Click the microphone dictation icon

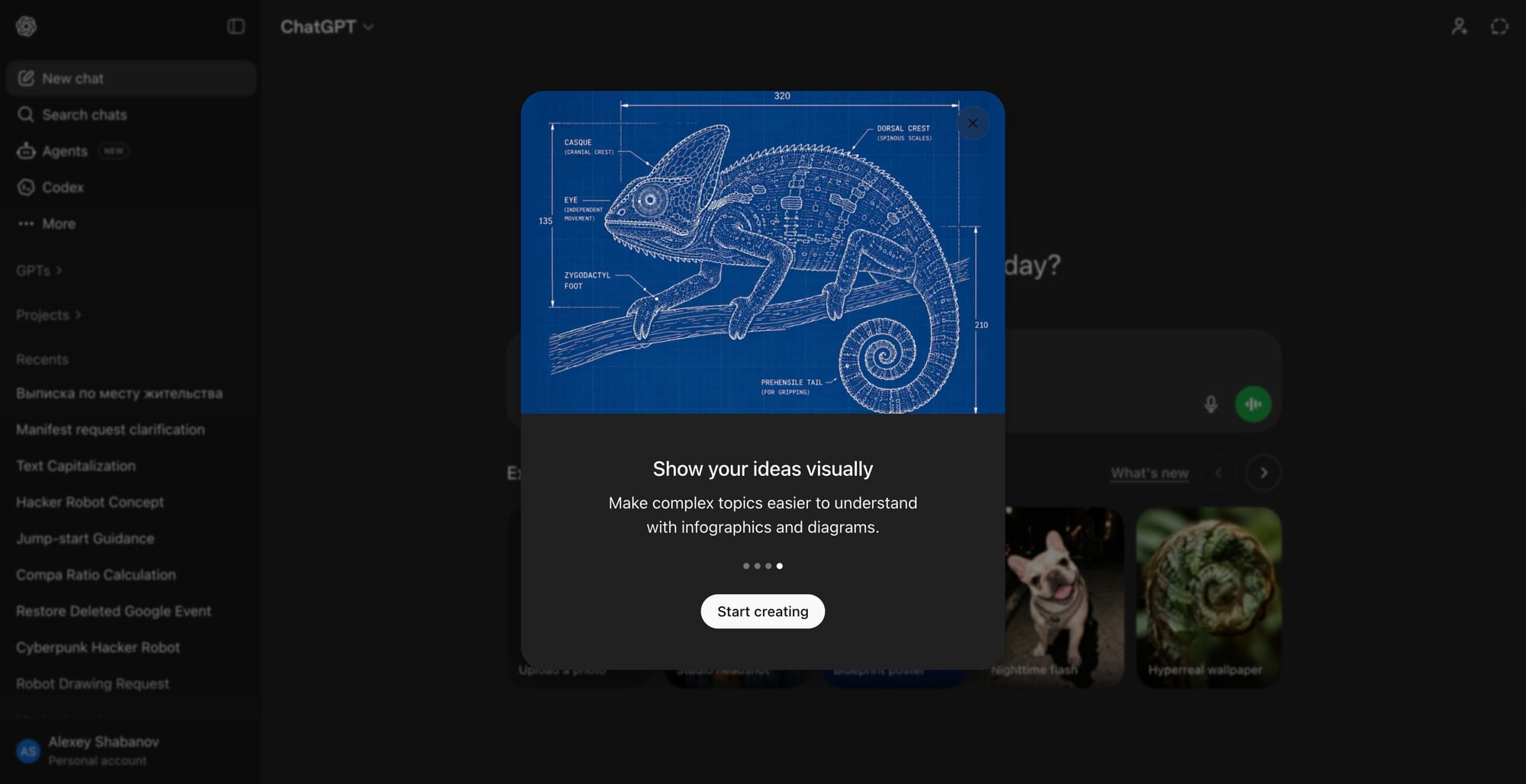[1210, 404]
